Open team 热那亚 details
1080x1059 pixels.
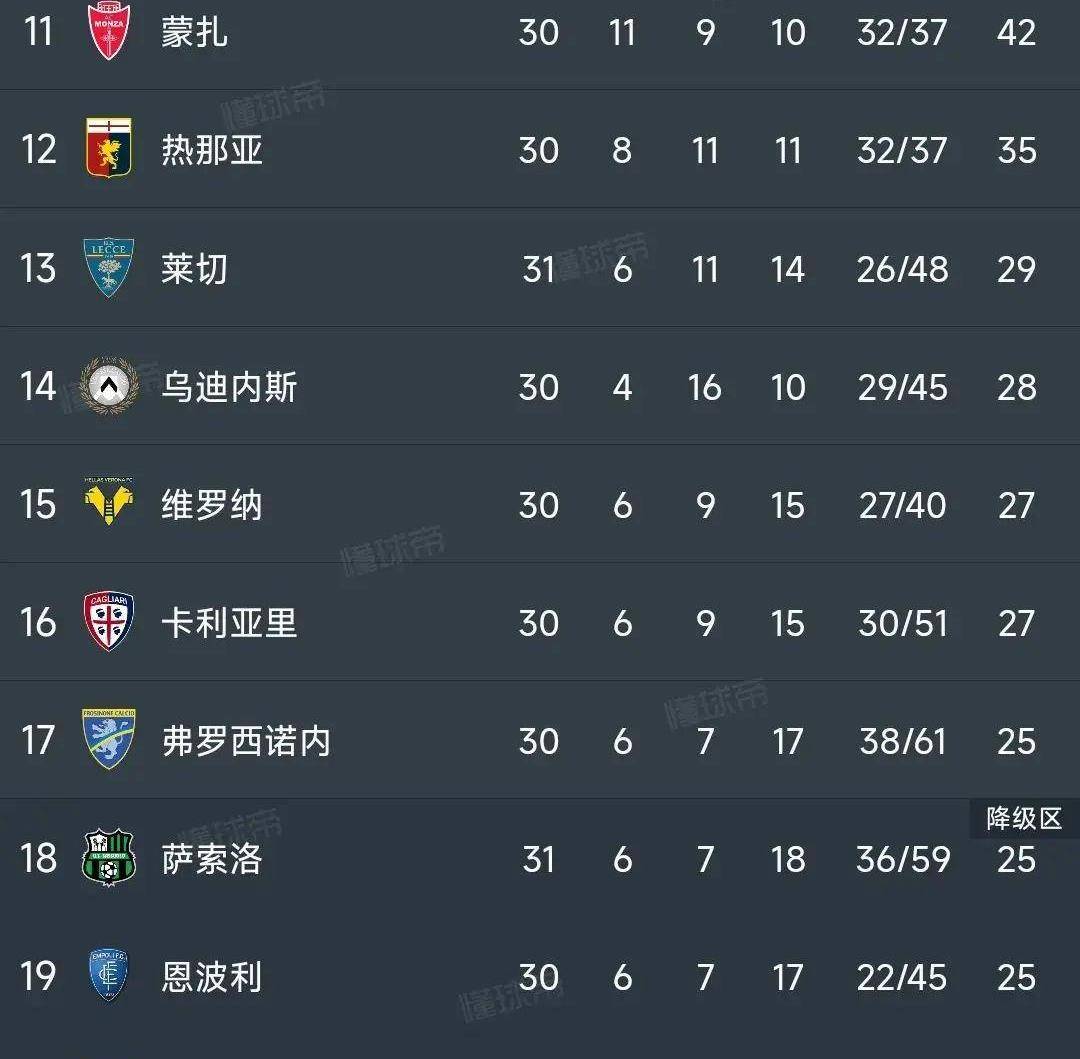tap(211, 150)
